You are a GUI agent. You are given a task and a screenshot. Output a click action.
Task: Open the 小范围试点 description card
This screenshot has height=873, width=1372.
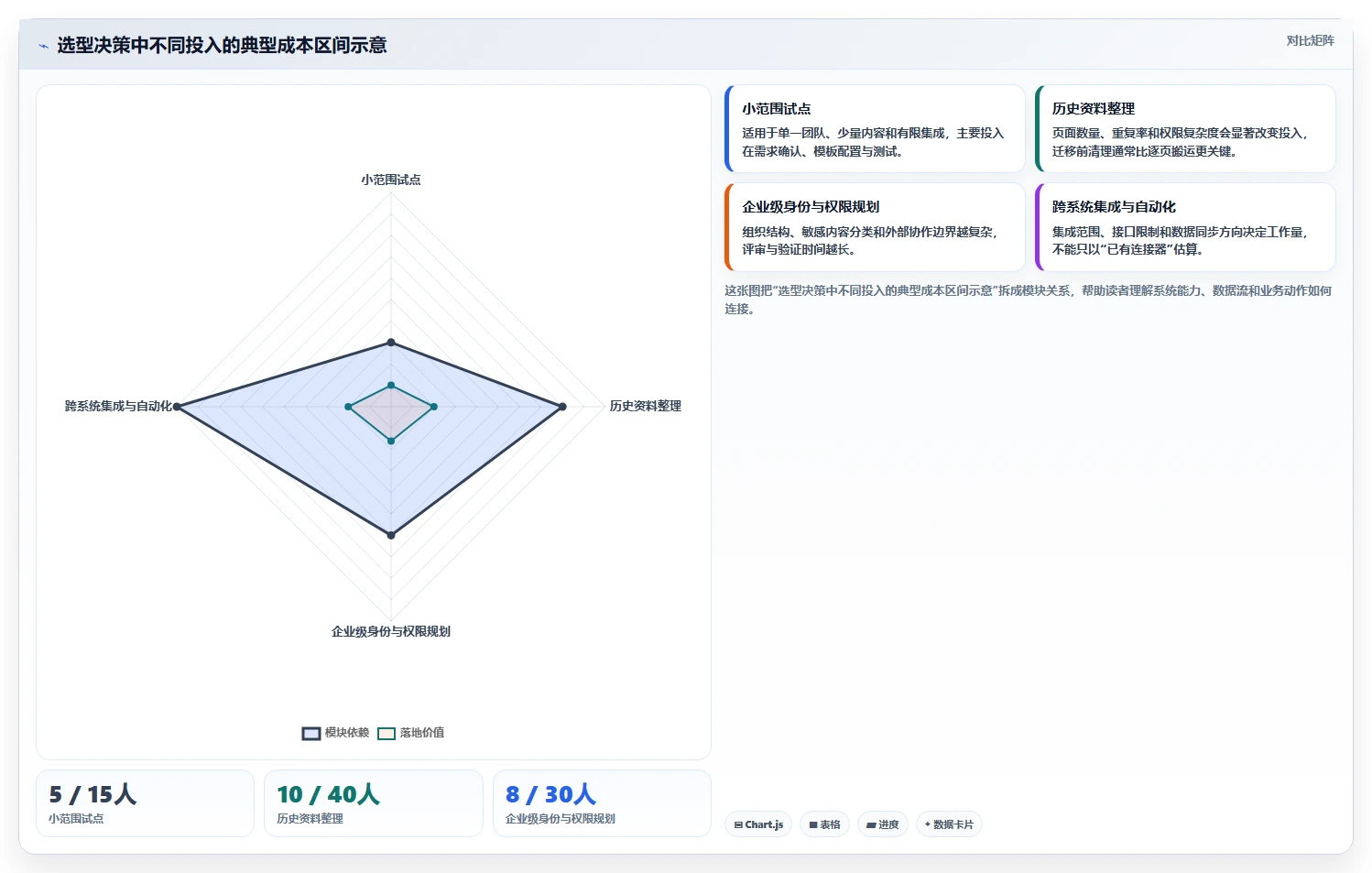pos(875,129)
